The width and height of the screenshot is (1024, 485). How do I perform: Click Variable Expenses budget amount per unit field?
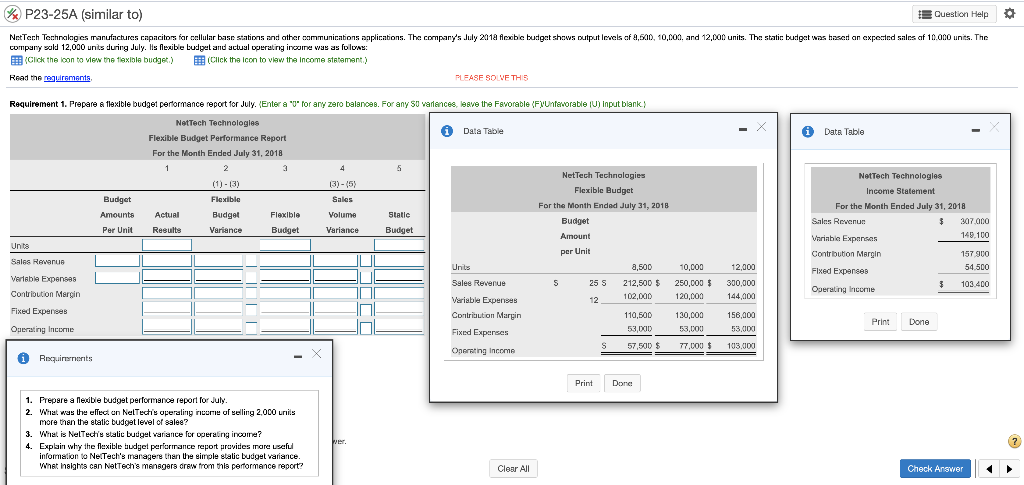coord(118,277)
